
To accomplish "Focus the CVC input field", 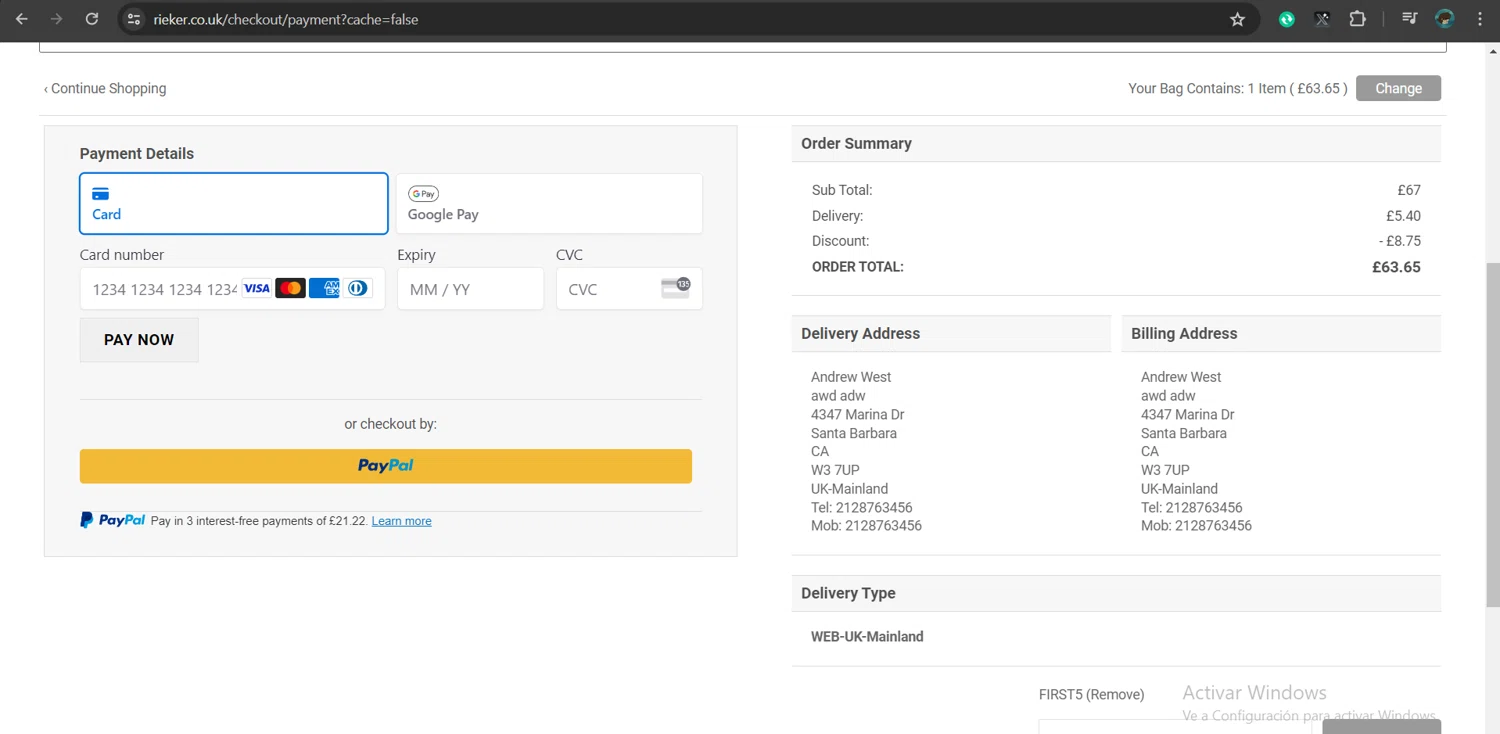I will pos(629,289).
